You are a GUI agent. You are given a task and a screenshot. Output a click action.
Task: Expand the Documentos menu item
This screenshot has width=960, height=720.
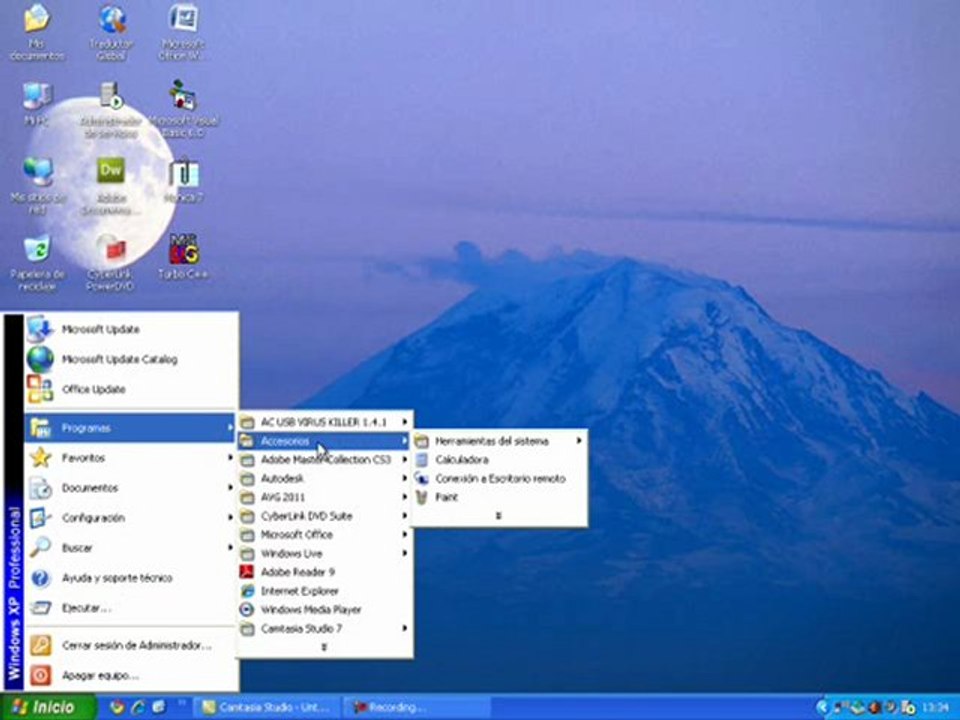tap(131, 488)
